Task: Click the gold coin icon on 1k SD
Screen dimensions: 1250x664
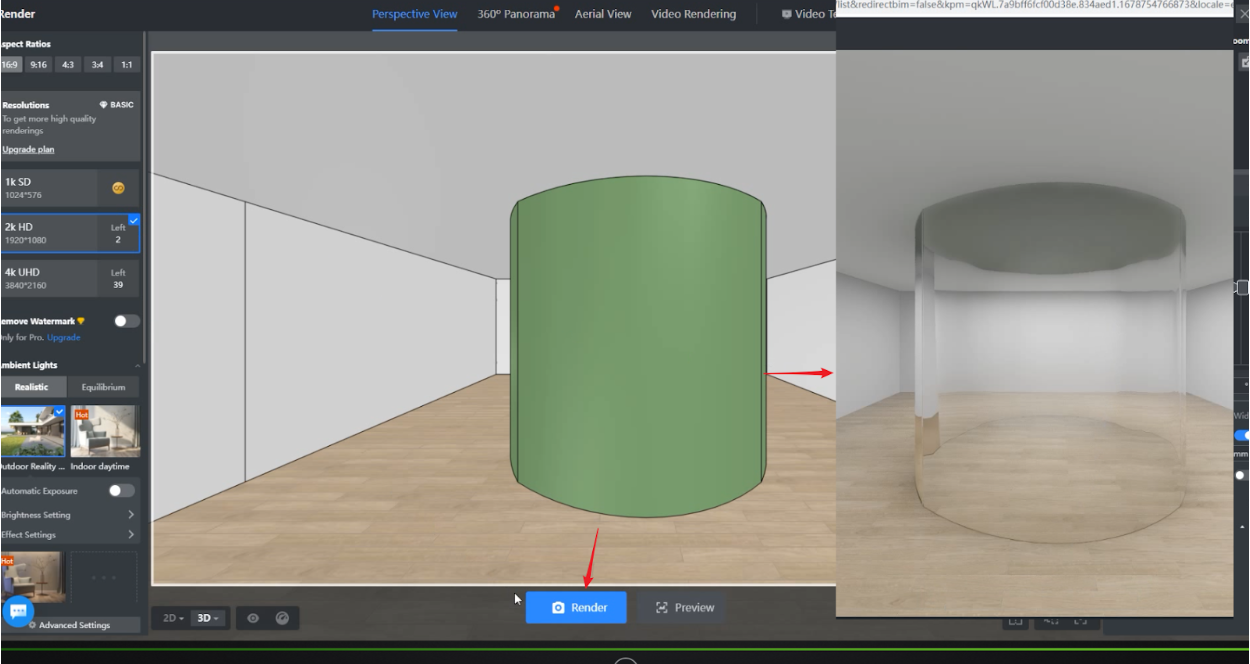Action: [x=118, y=188]
